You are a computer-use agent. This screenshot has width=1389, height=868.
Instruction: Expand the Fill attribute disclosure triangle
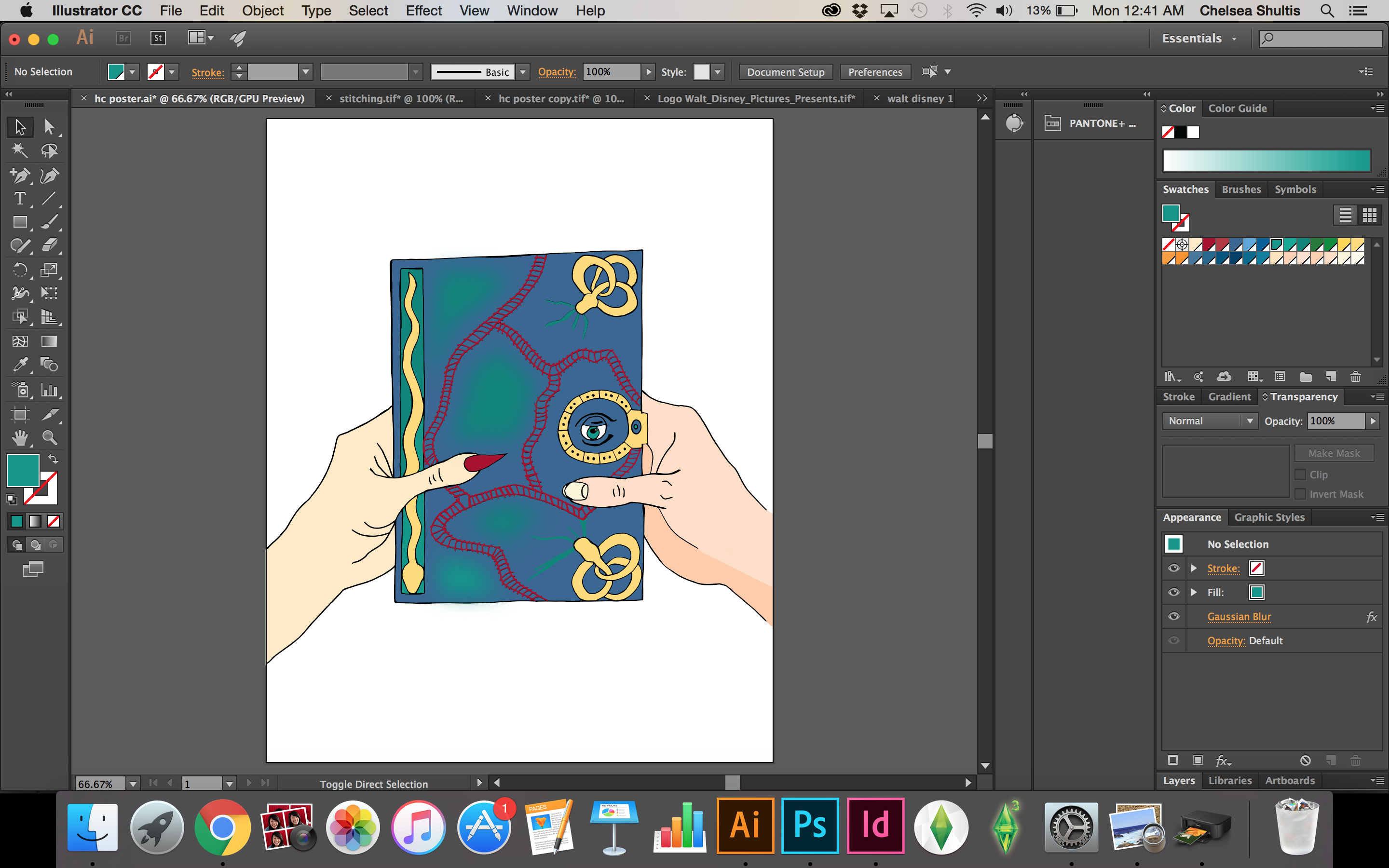coord(1194,593)
